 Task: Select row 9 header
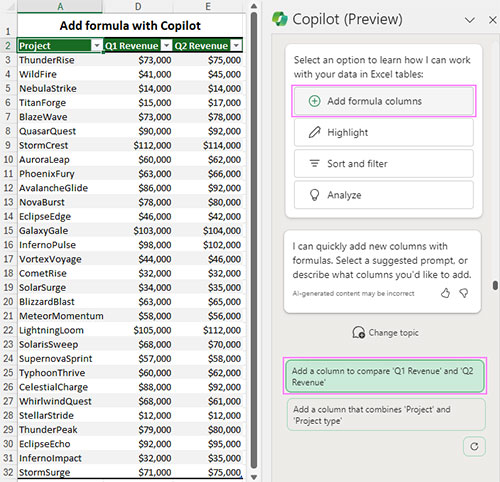coord(8,145)
